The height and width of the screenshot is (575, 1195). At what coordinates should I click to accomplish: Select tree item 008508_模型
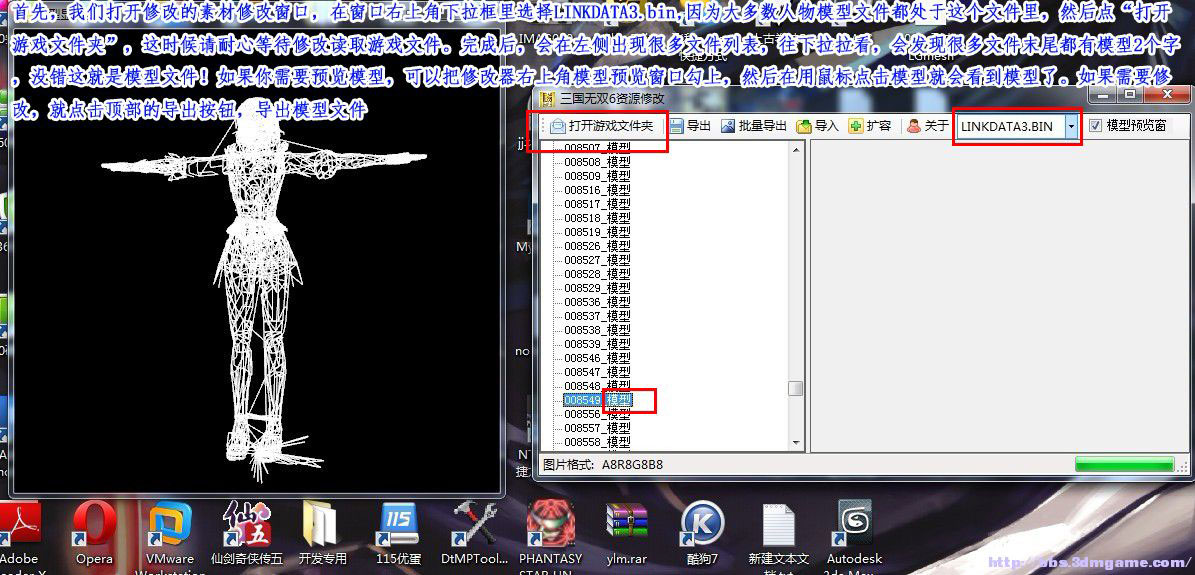pyautogui.click(x=597, y=162)
